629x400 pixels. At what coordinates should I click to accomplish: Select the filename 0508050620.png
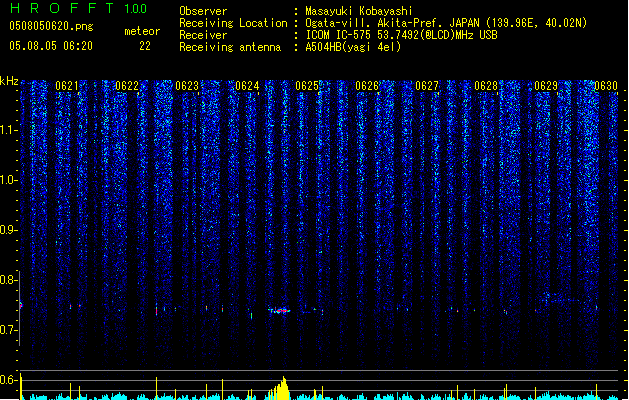coord(51,26)
